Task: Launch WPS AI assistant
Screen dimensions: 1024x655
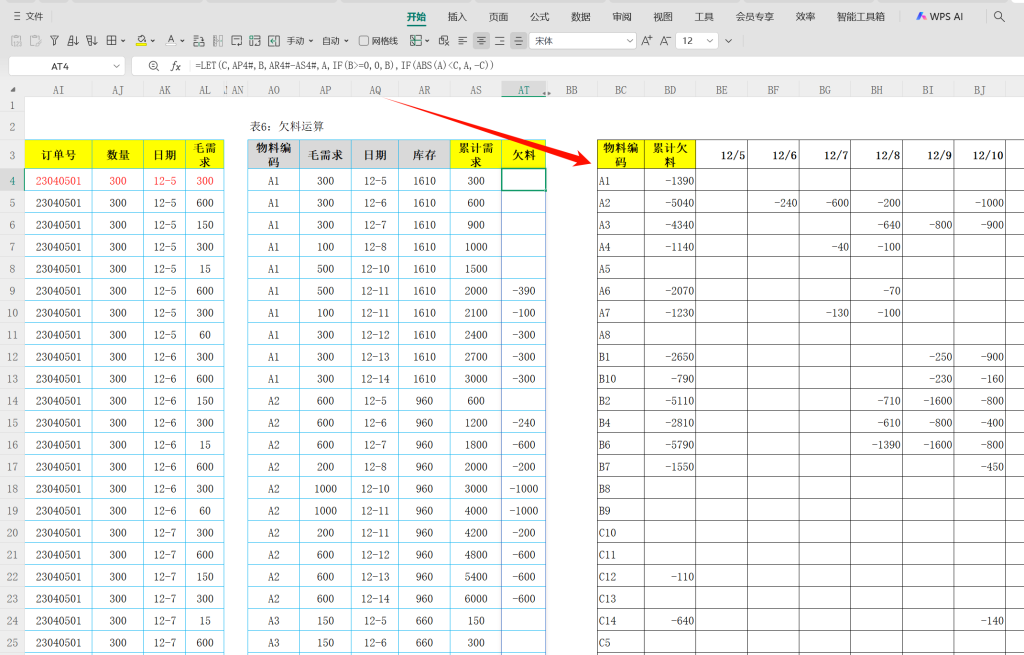Action: tap(940, 17)
